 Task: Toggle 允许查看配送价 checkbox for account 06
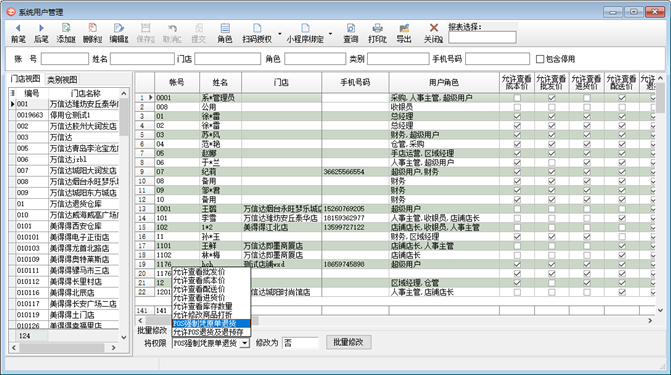pyautogui.click(x=622, y=162)
